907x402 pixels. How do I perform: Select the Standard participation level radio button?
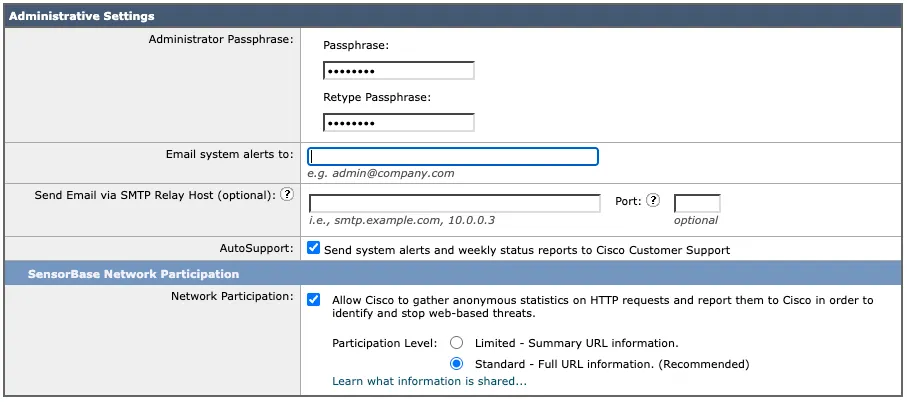click(457, 364)
